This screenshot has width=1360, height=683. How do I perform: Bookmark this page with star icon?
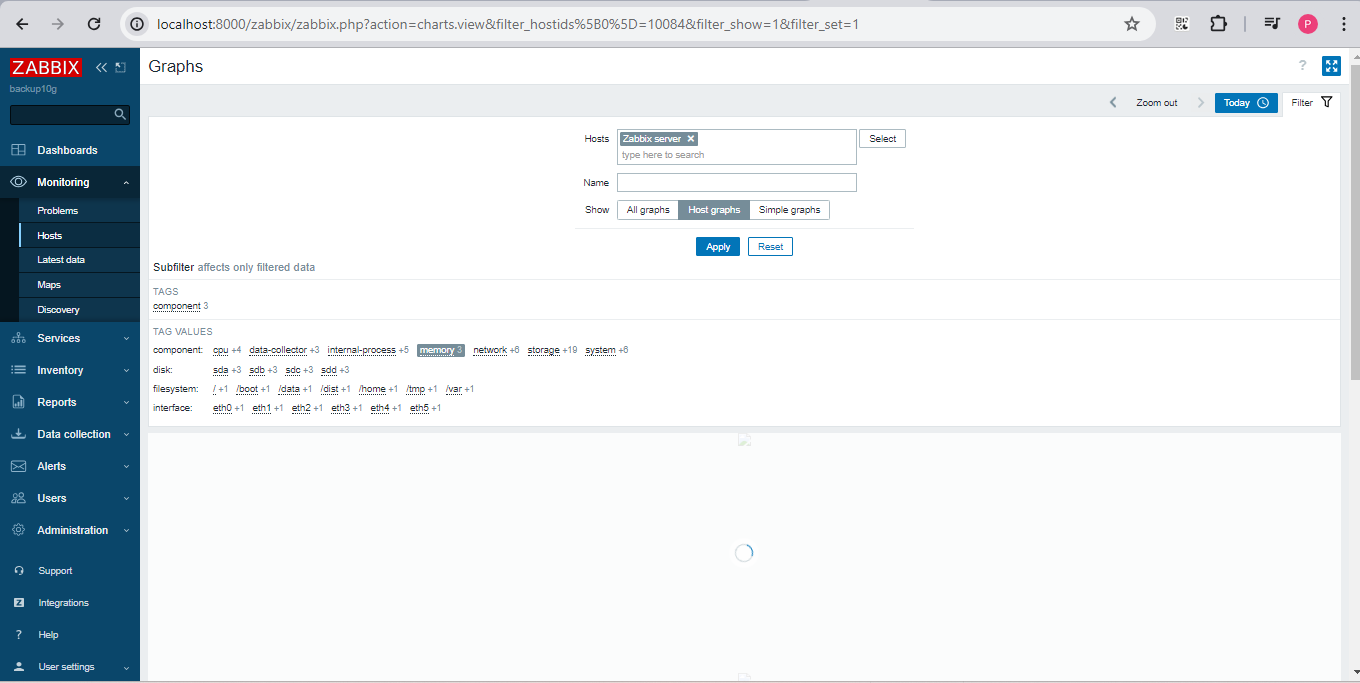[x=1132, y=24]
